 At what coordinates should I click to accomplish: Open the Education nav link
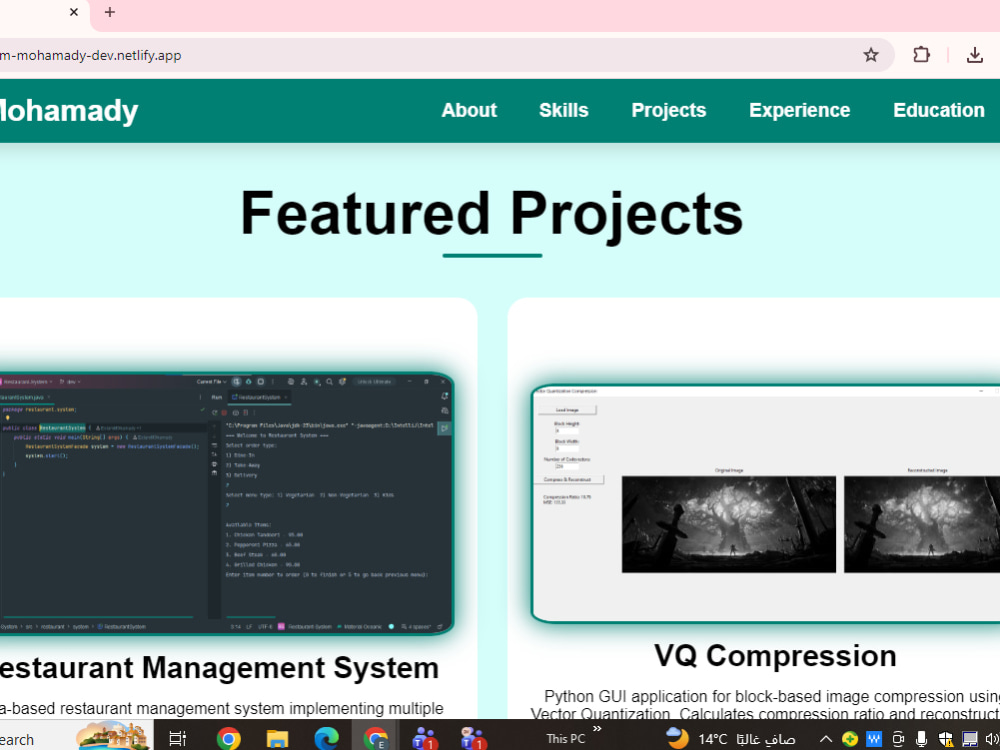click(x=939, y=110)
